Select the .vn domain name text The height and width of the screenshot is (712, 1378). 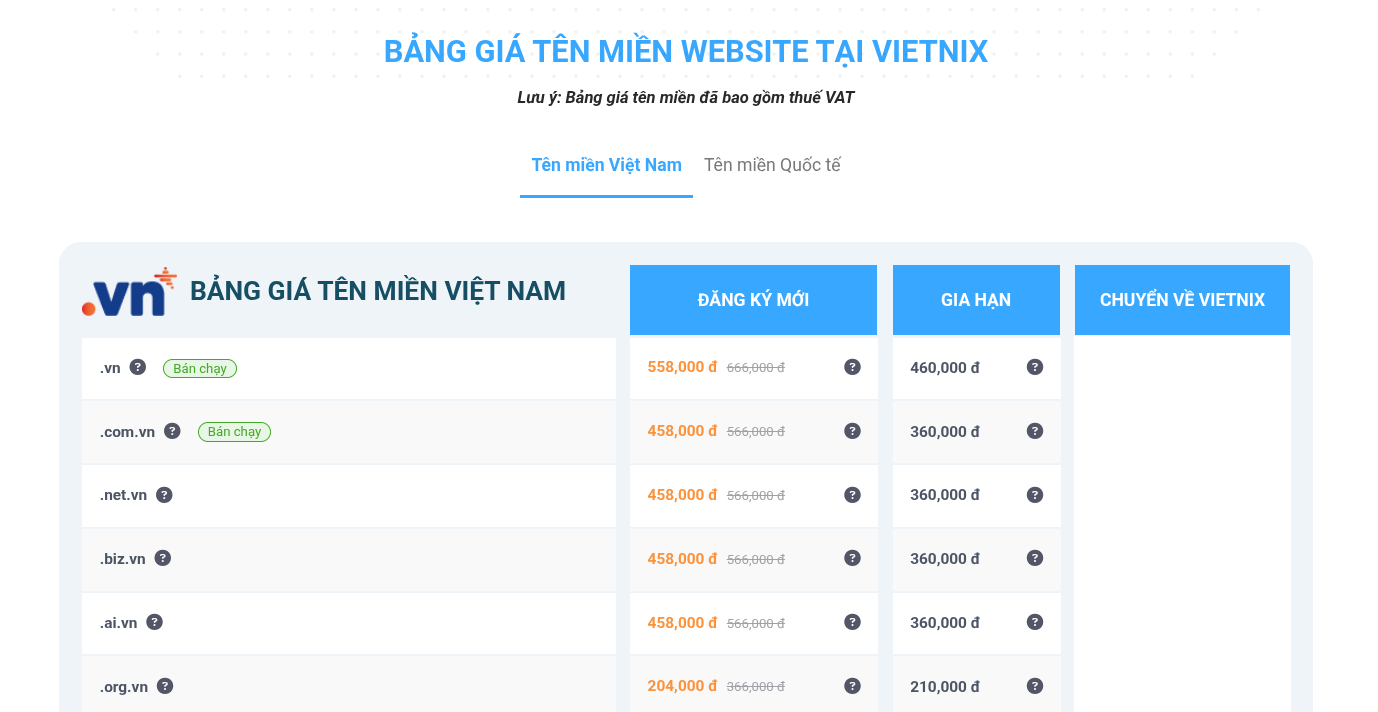click(110, 368)
